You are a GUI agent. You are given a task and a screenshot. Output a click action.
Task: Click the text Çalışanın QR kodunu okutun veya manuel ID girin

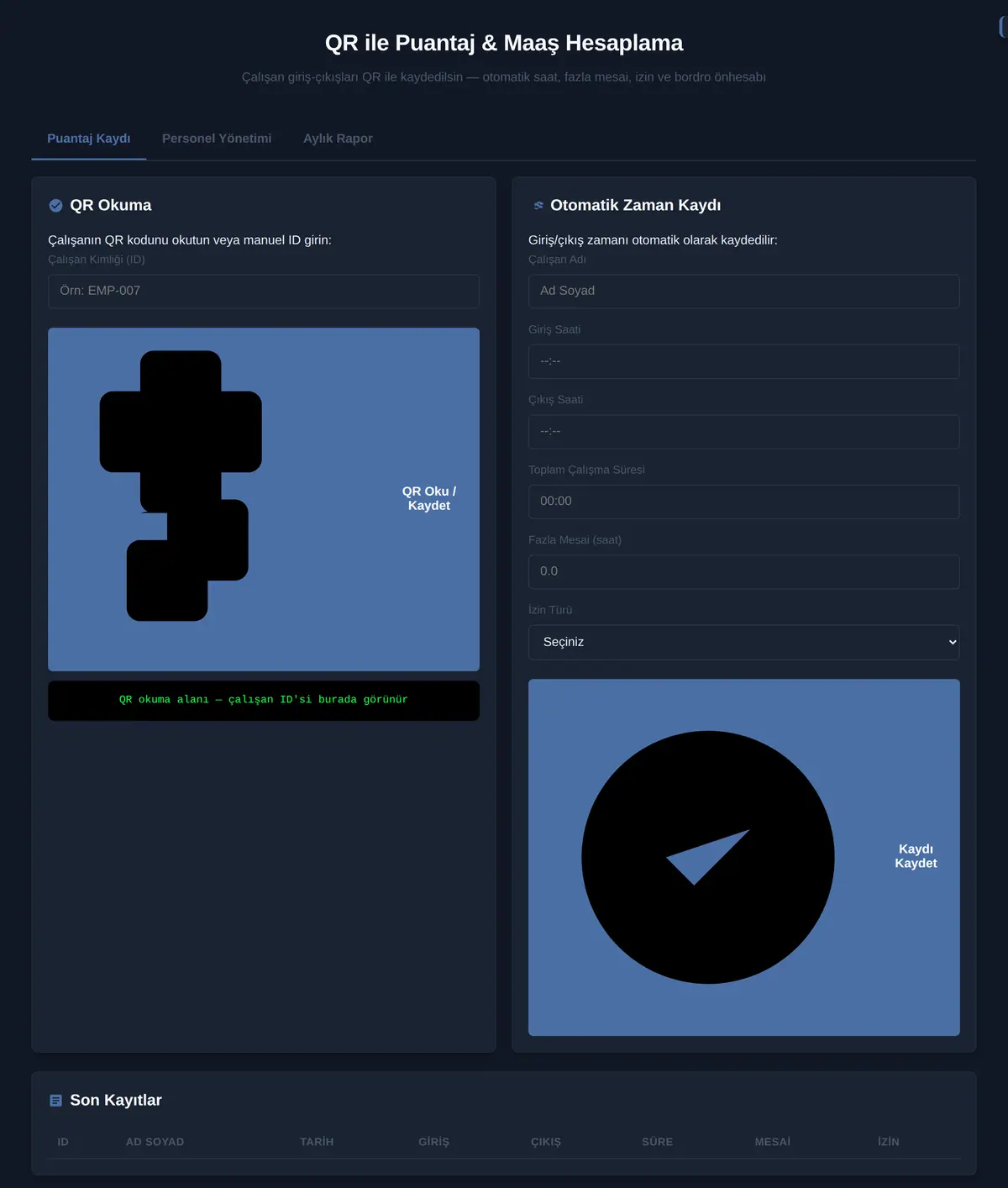190,240
